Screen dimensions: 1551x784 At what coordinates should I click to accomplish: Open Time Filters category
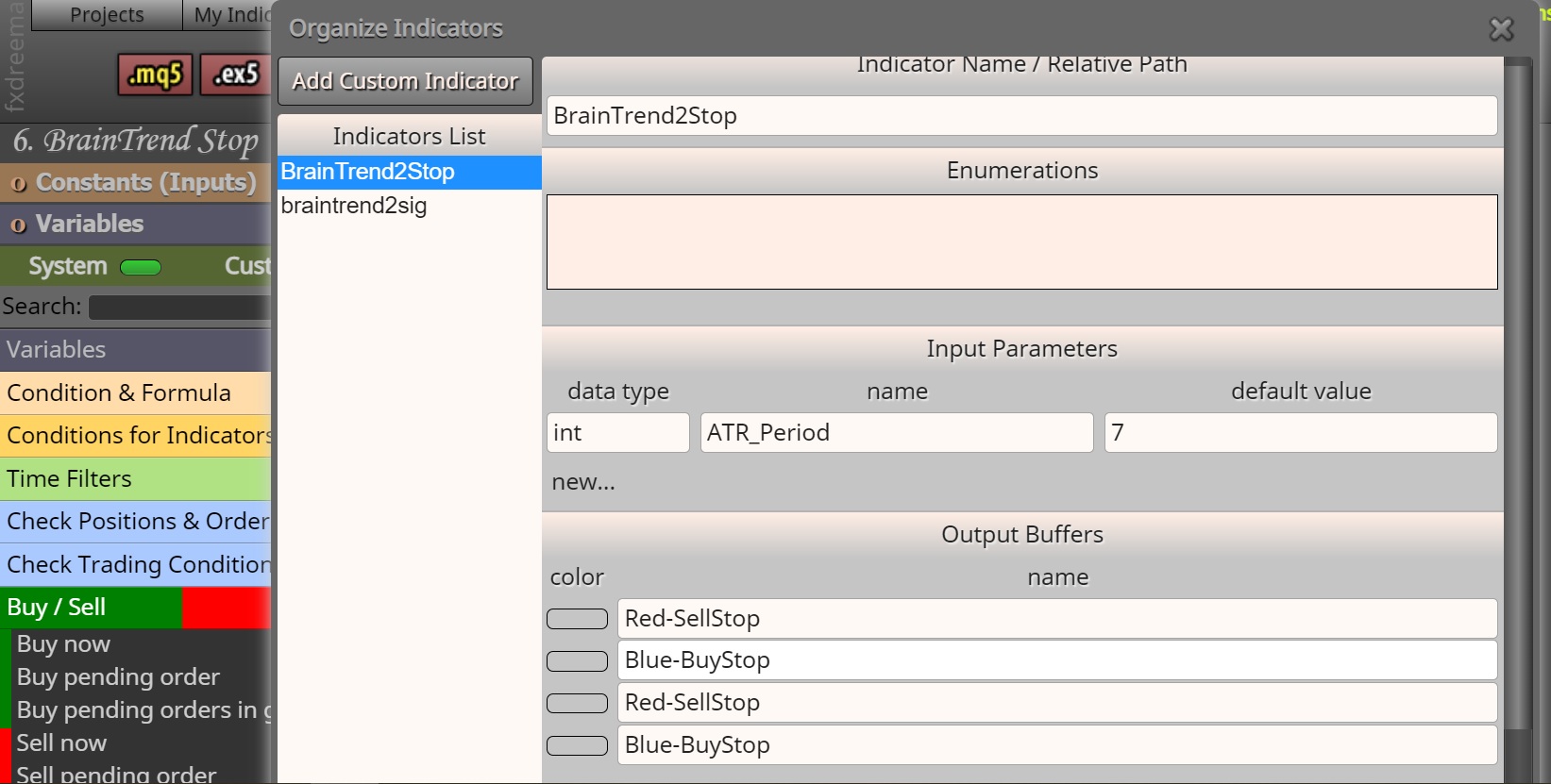(135, 479)
